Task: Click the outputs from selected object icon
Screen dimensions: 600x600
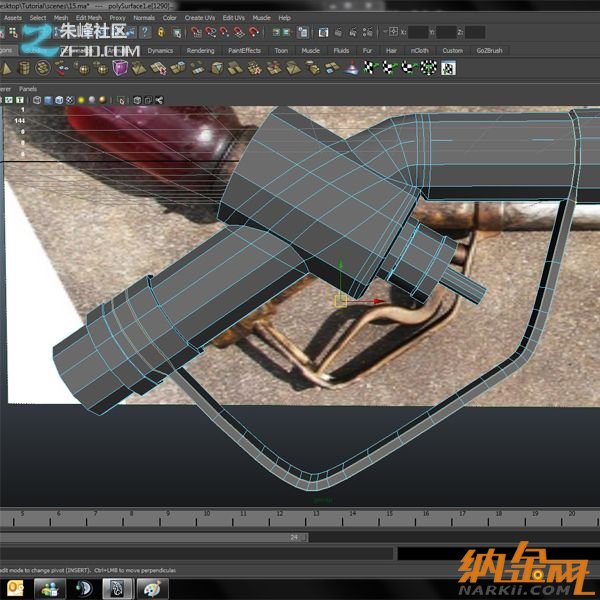Action: 287,33
